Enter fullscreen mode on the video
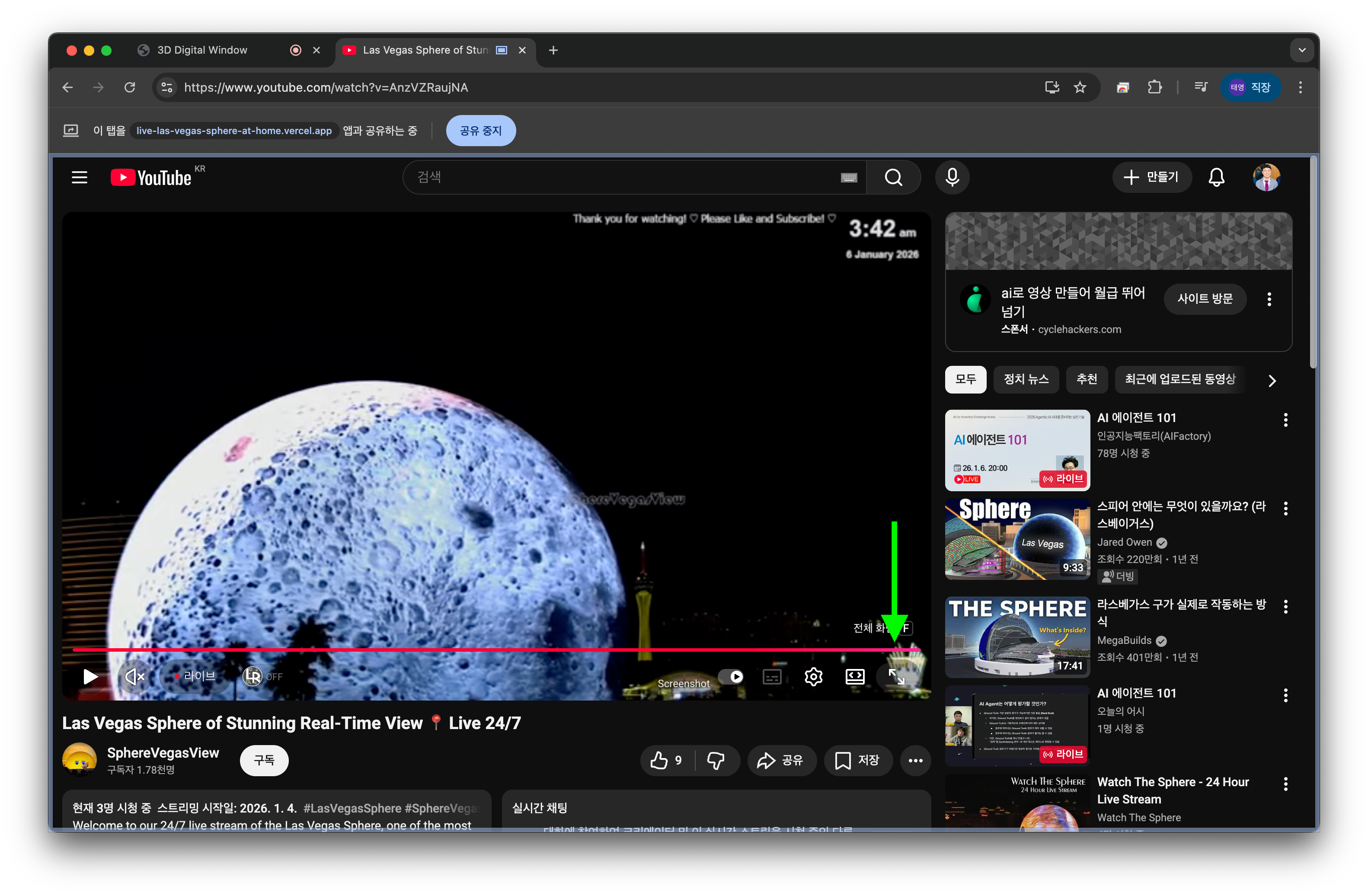 (x=896, y=676)
